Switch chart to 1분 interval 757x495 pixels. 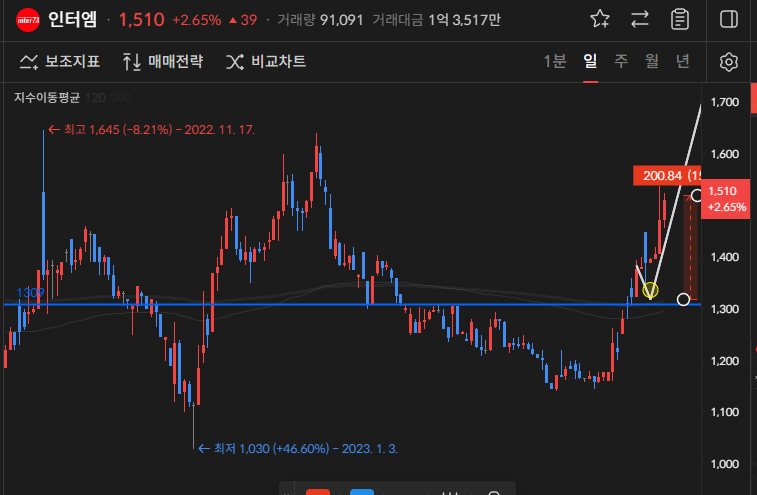(555, 61)
